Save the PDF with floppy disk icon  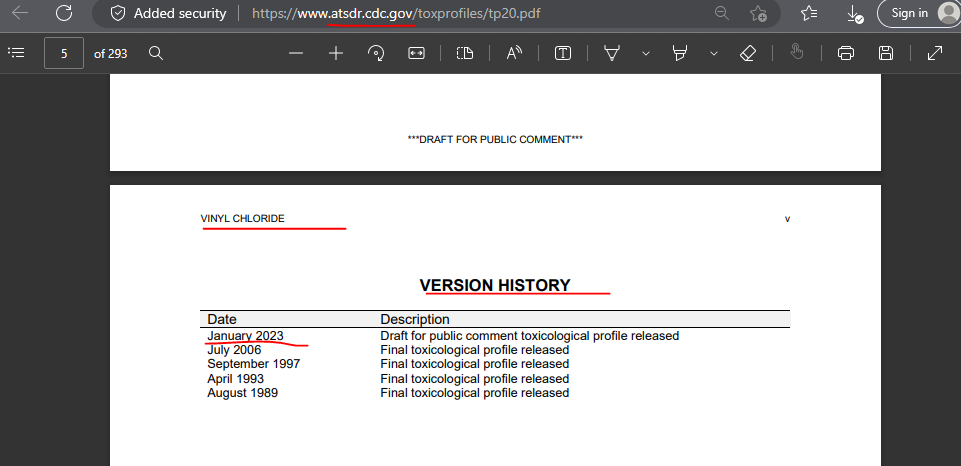coord(886,53)
